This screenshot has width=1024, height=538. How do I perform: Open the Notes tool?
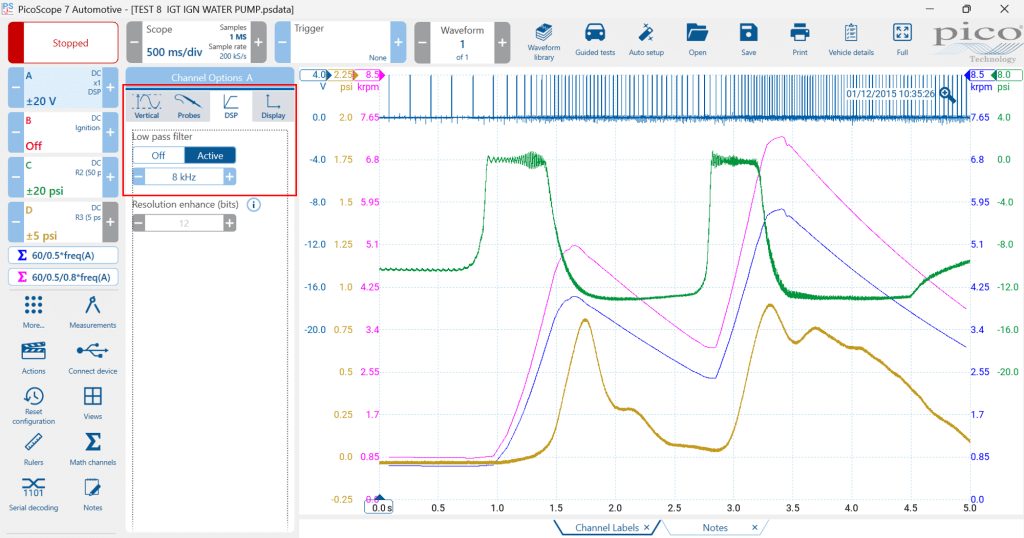(93, 494)
